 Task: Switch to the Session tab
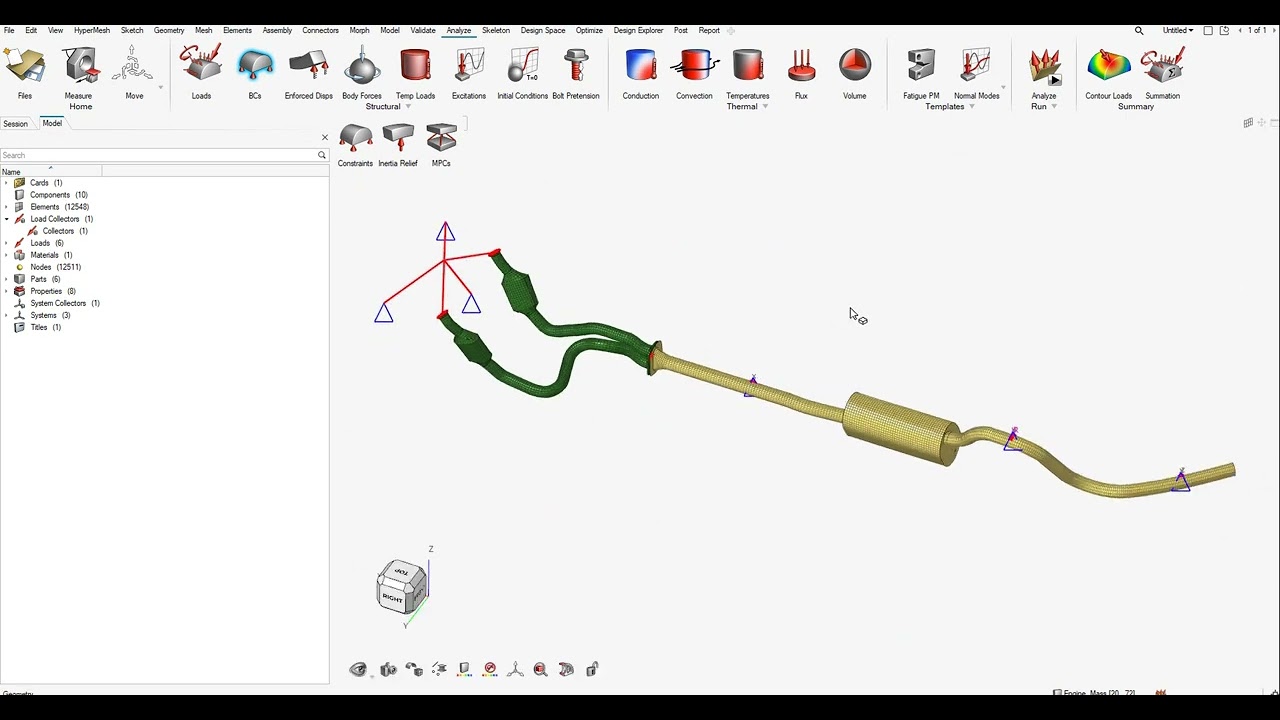coord(15,124)
